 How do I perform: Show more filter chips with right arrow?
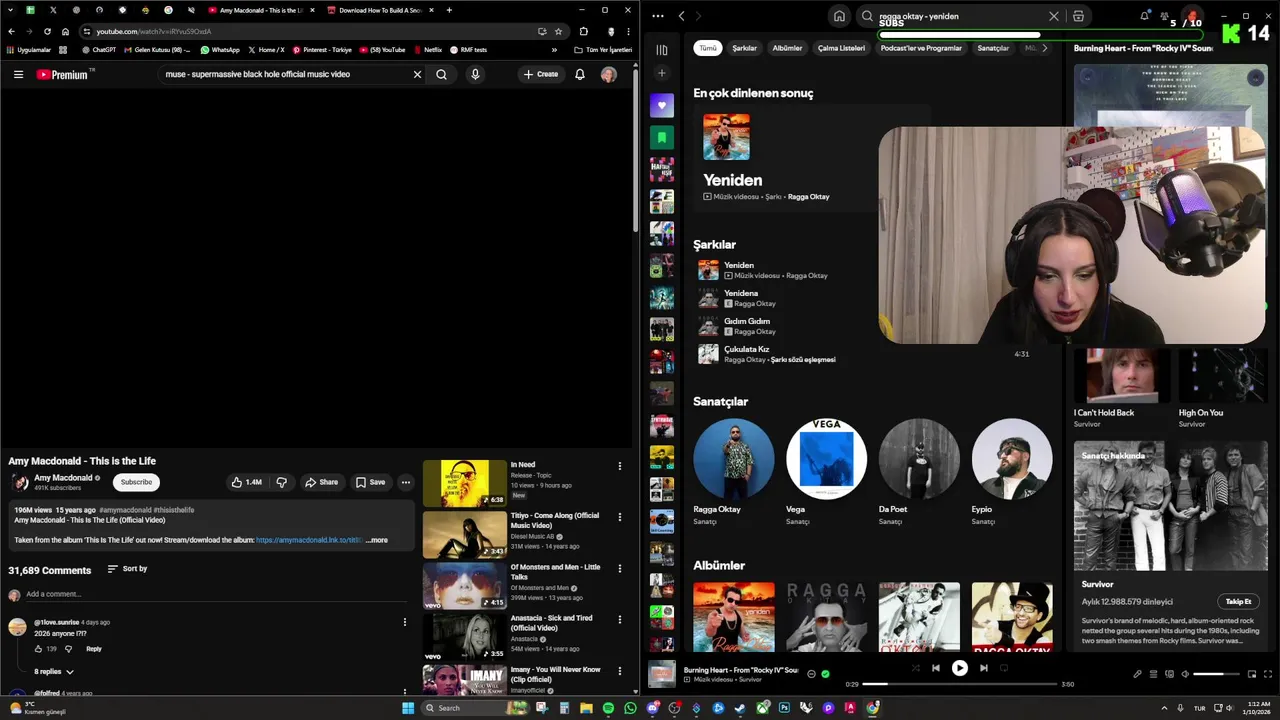1045,48
